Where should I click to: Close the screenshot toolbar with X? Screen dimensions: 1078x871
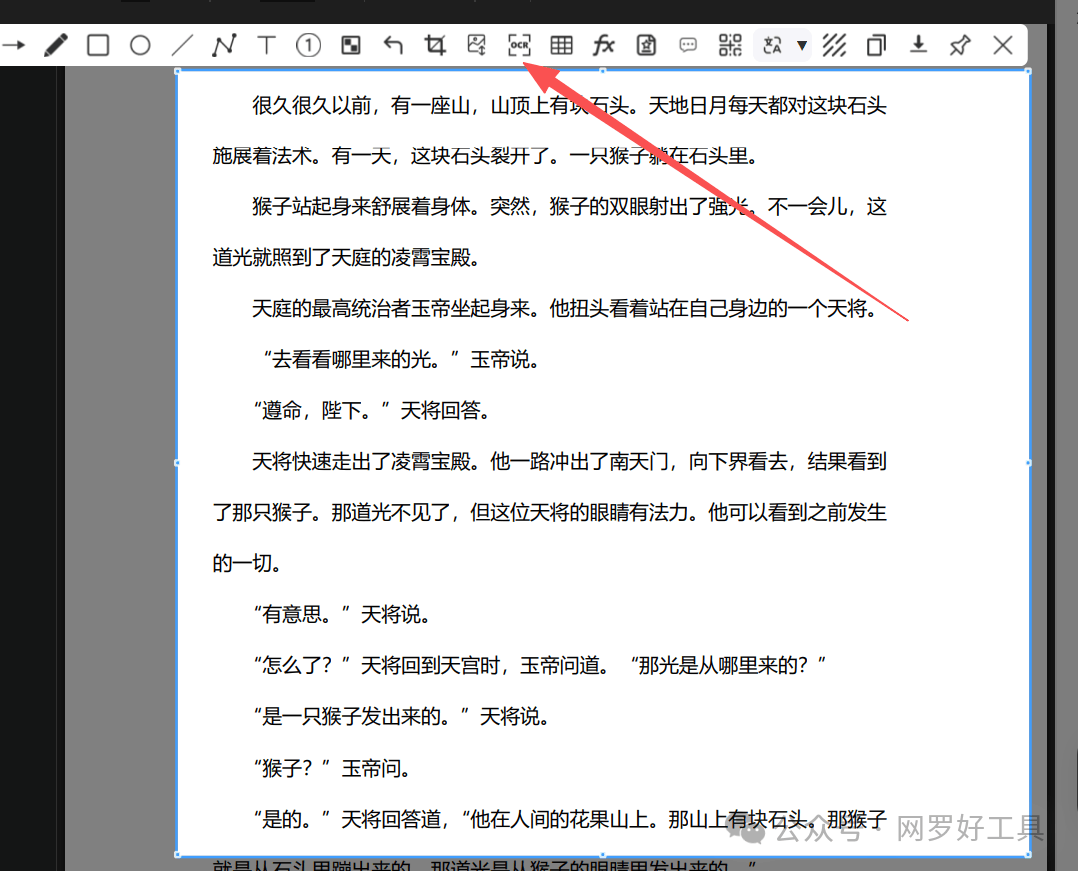point(1003,45)
